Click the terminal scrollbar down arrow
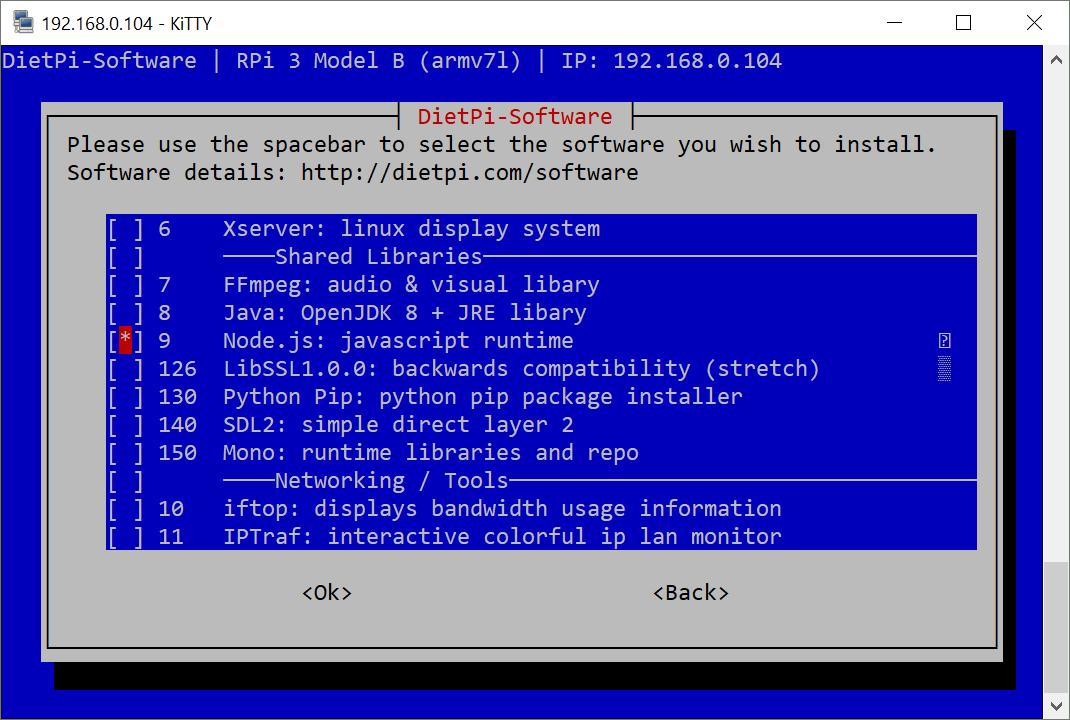This screenshot has width=1070, height=720. click(1056, 706)
